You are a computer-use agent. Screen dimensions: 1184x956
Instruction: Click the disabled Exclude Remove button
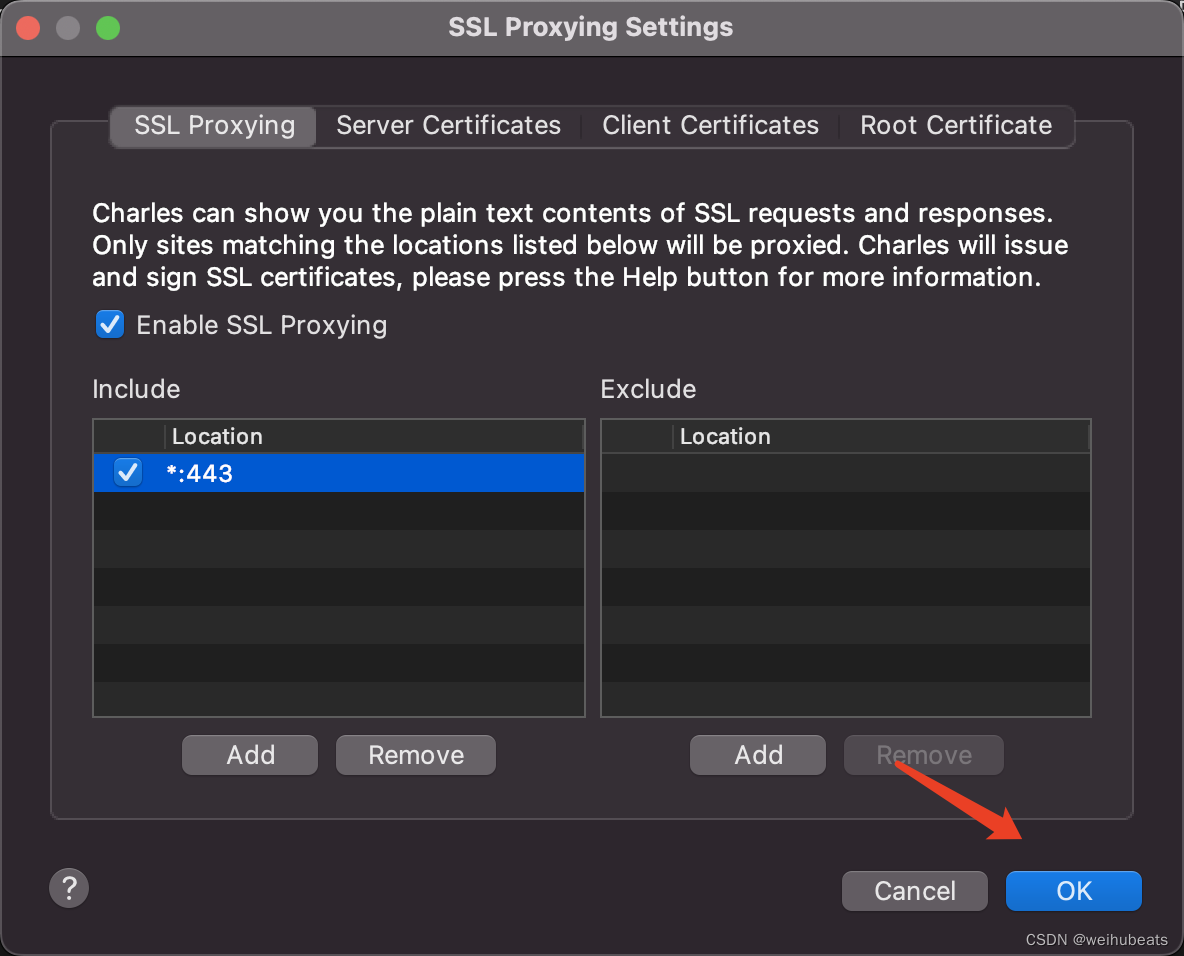(x=923, y=755)
